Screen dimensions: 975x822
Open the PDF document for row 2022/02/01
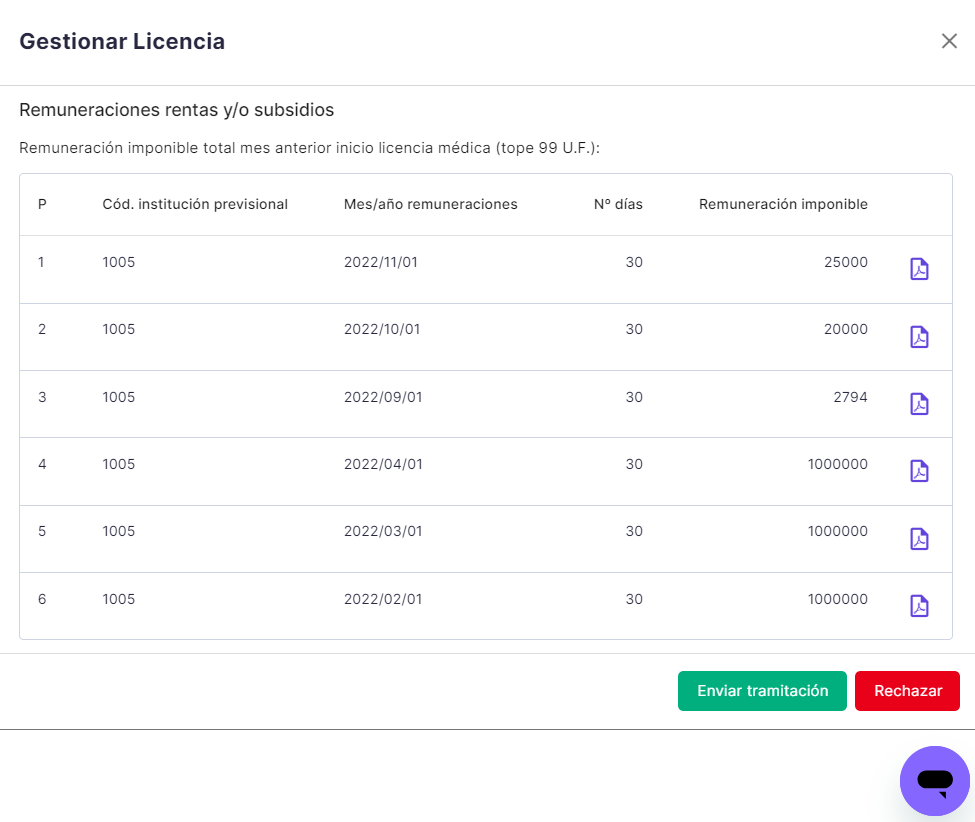point(919,606)
